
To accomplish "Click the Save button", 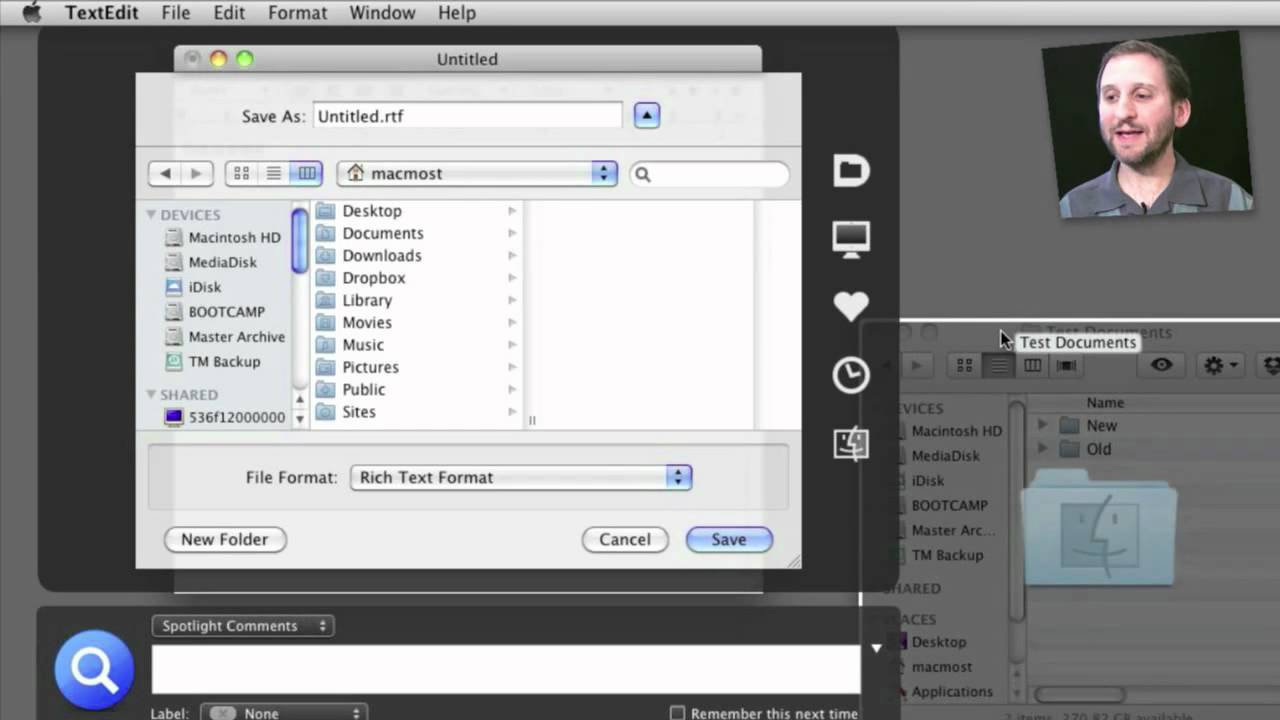I will coord(729,539).
